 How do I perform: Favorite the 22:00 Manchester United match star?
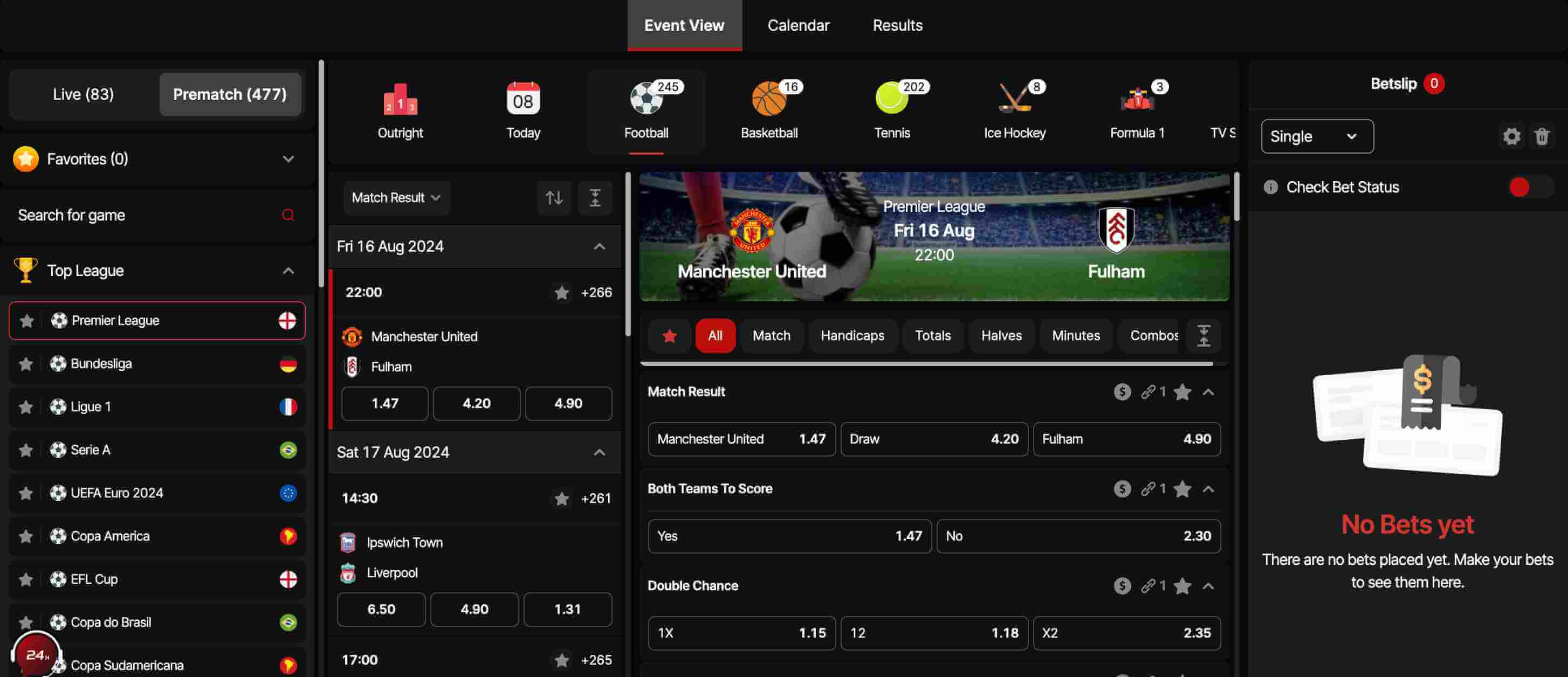tap(561, 293)
